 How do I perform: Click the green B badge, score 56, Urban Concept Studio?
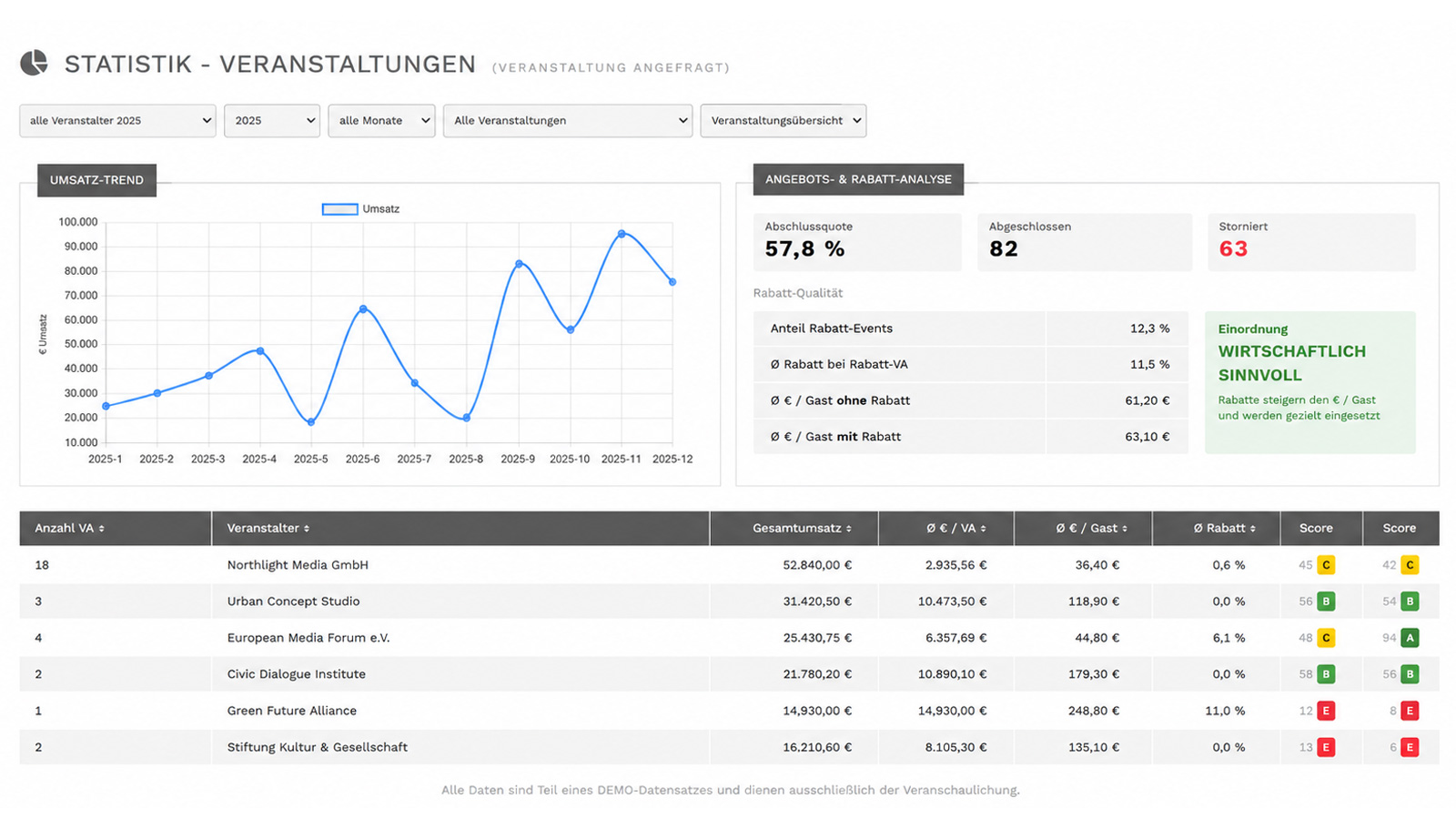click(1326, 602)
